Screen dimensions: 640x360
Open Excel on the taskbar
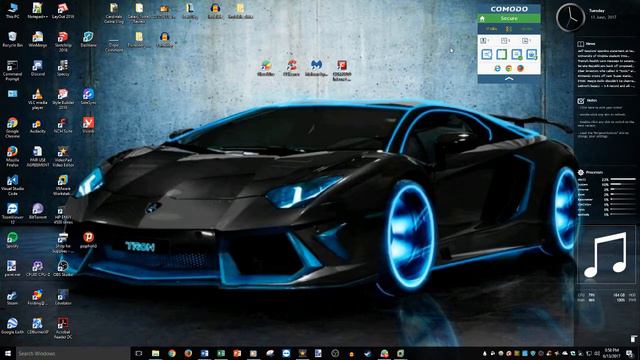[x=221, y=353]
